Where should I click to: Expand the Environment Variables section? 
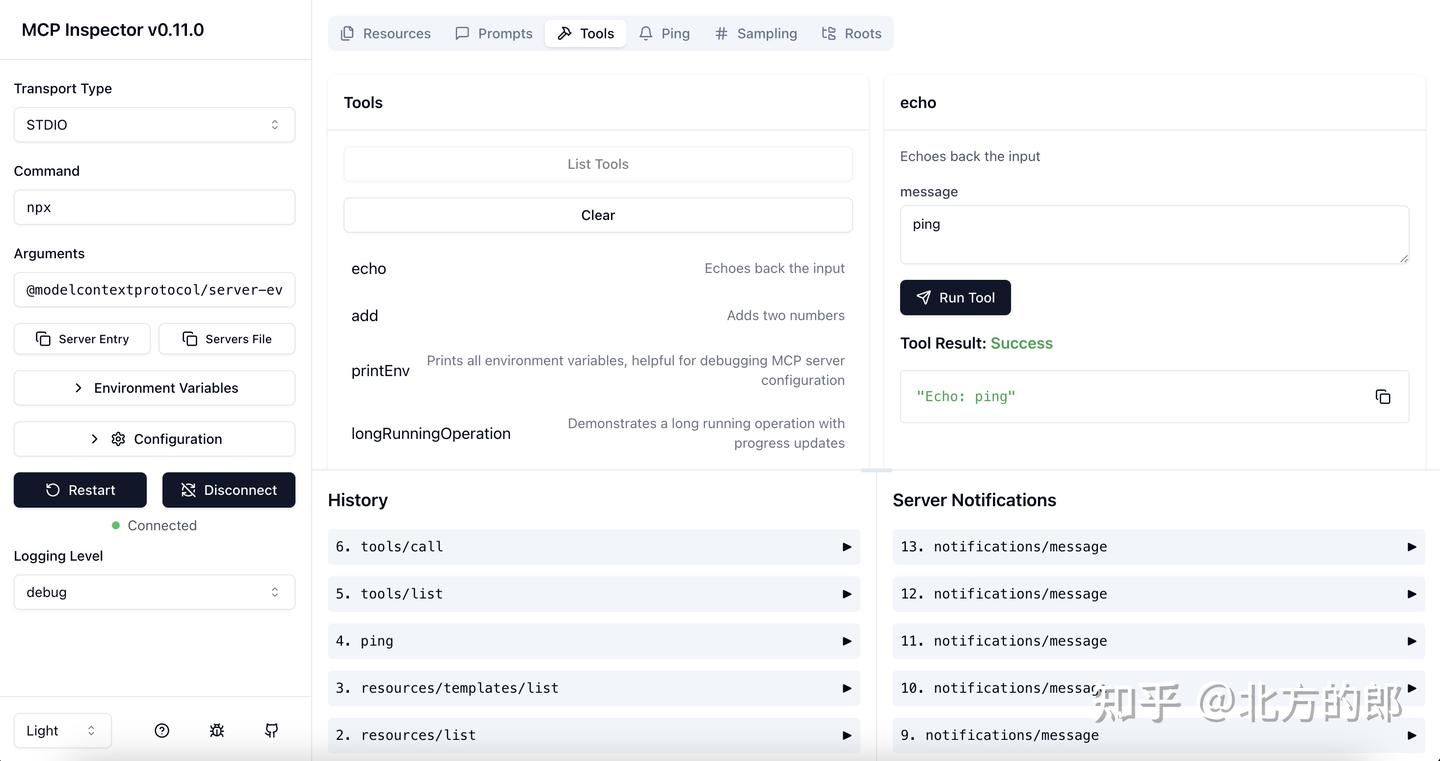(154, 388)
